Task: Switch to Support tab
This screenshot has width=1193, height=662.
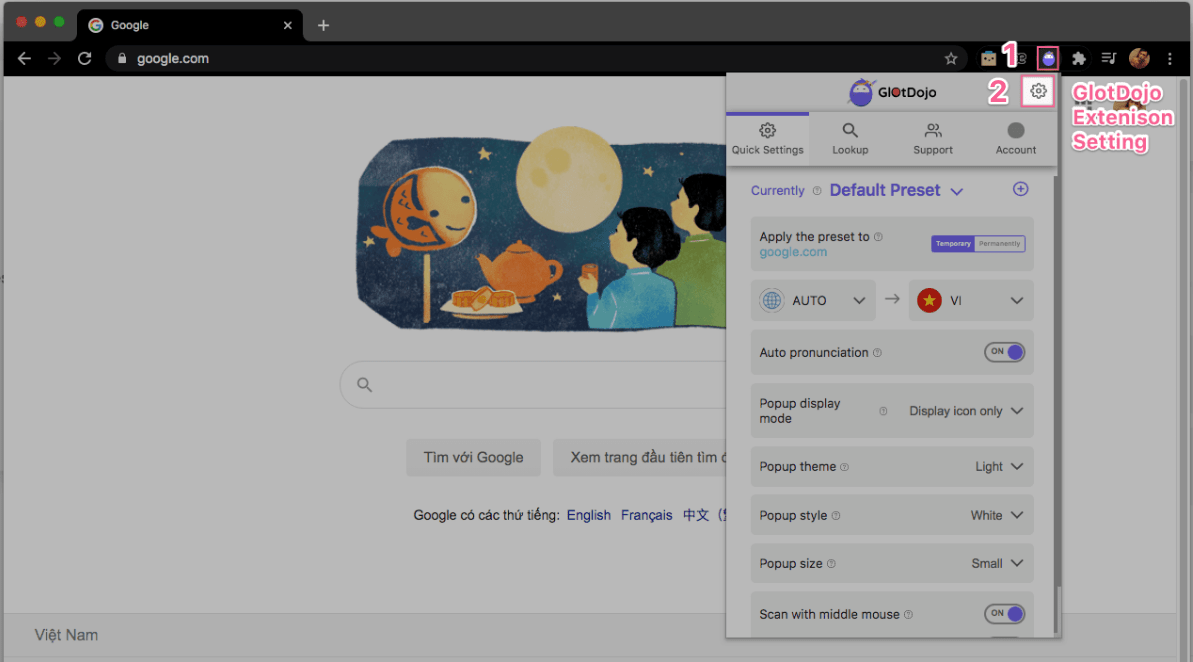Action: tap(933, 138)
